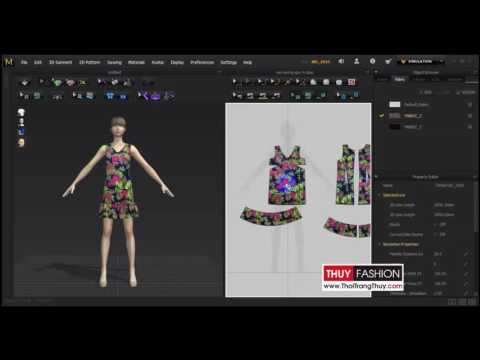Click icon at right of FABRIC_2 row

(470, 116)
